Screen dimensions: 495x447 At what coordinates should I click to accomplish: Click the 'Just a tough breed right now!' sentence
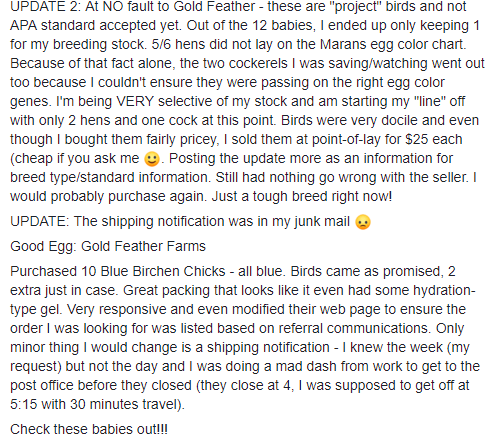click(302, 196)
